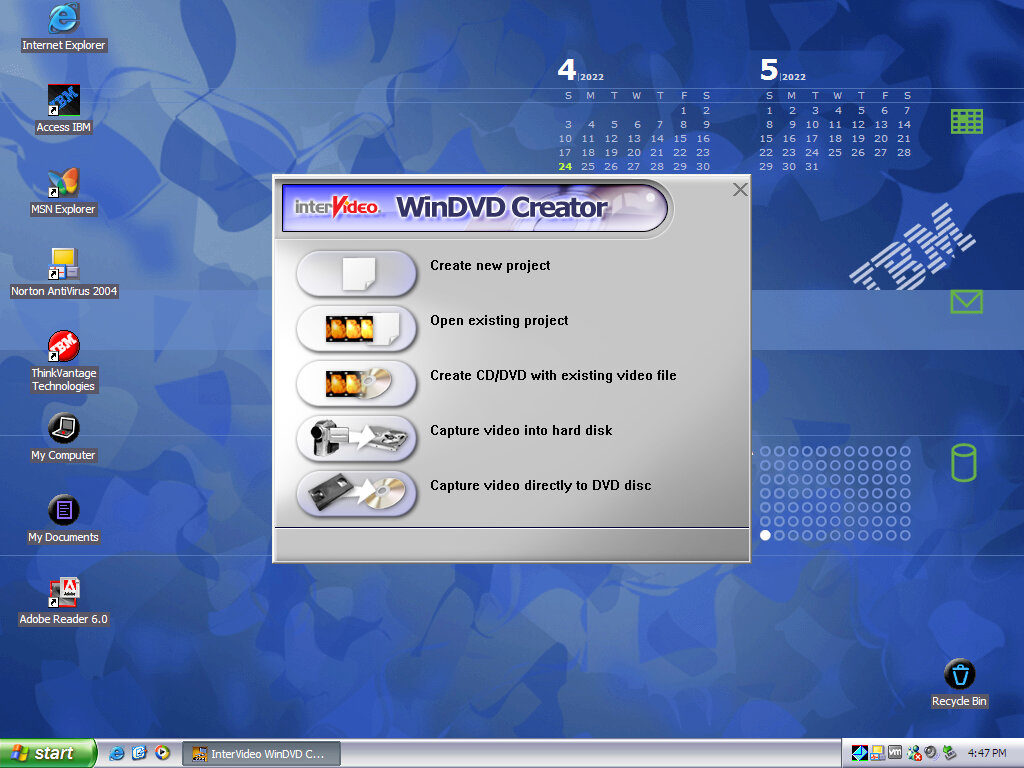
Task: Select the ThinkVantage Technologies desktop icon
Action: (64, 347)
